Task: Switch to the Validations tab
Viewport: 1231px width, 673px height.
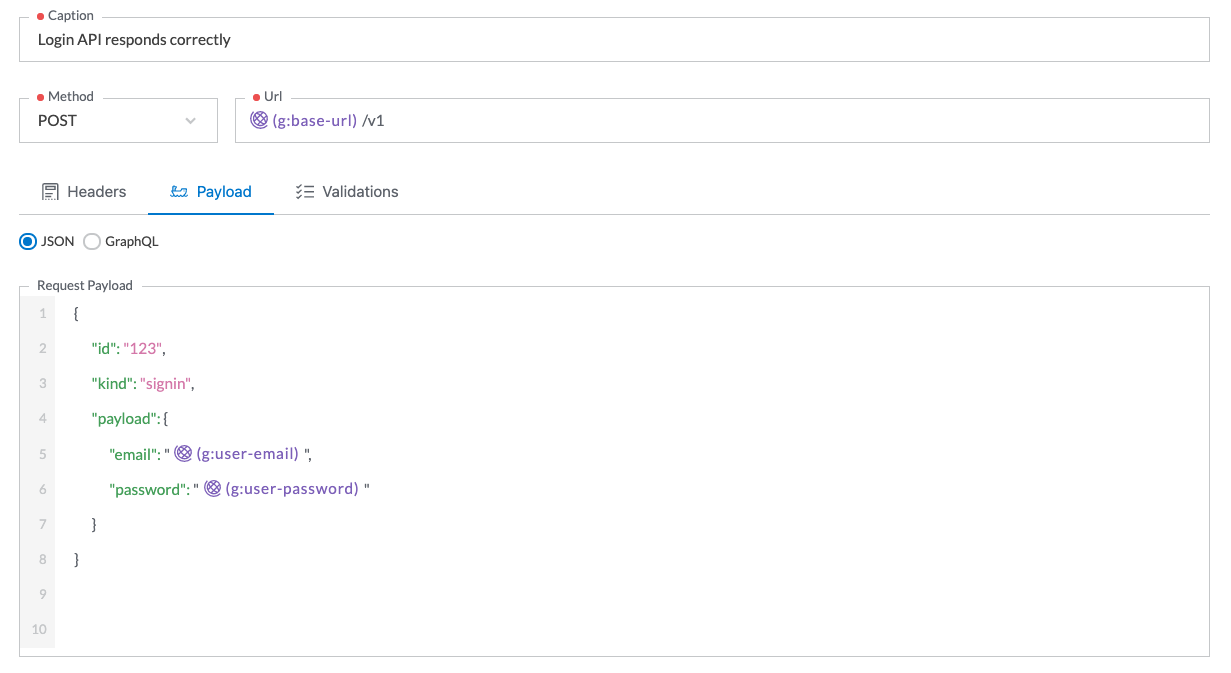Action: coord(347,192)
